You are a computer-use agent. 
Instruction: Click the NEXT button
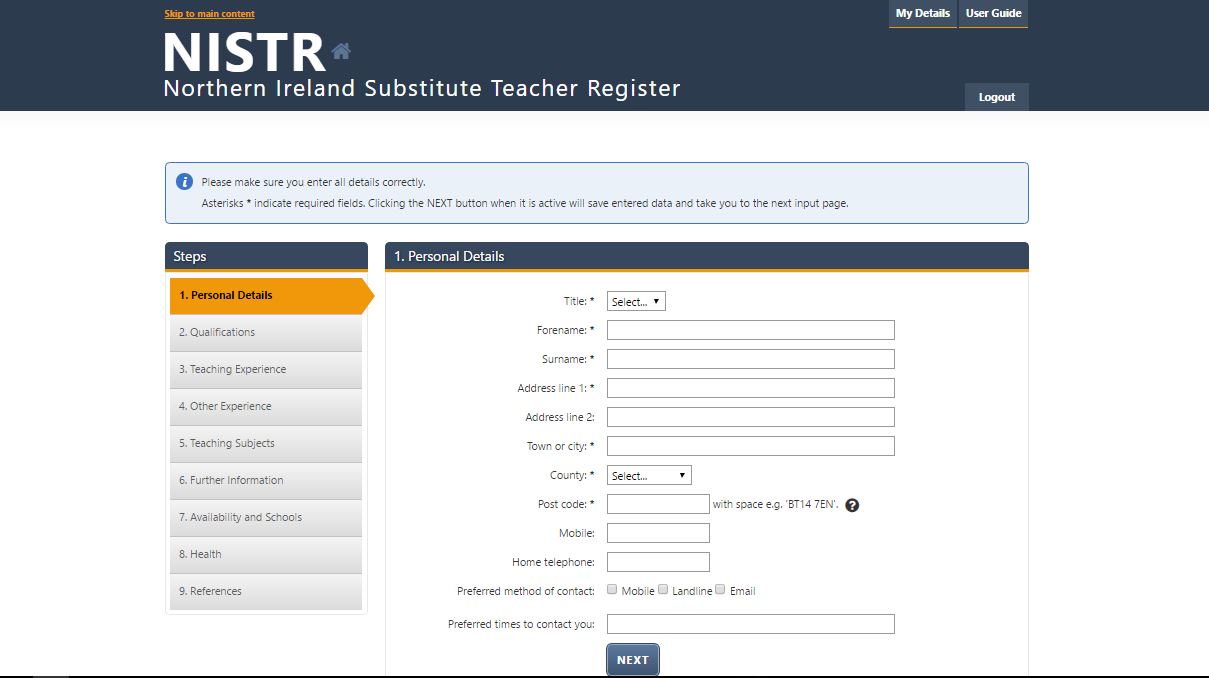(633, 660)
